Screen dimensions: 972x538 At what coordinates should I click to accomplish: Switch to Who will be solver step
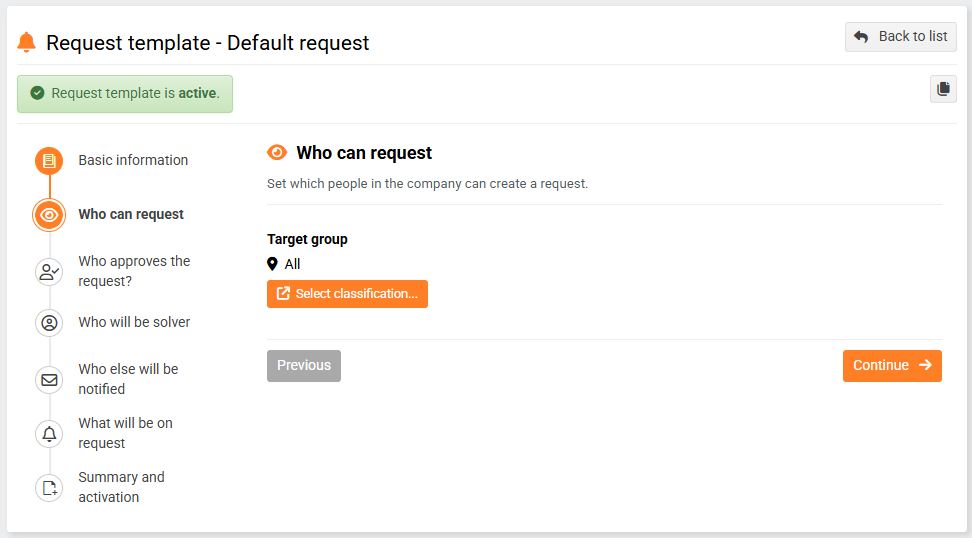(134, 322)
